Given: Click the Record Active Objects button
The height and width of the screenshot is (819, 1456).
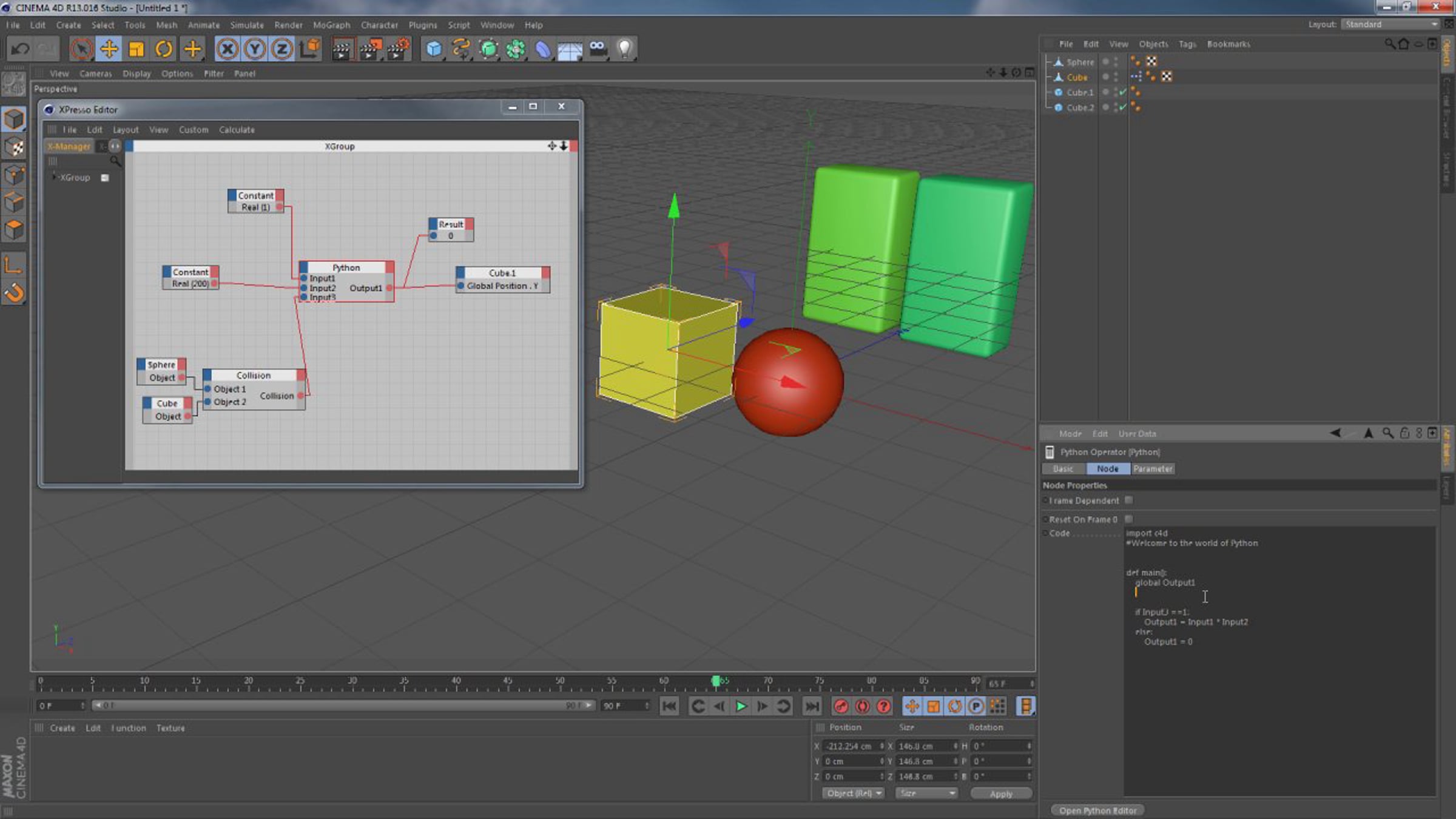Looking at the screenshot, I should click(x=841, y=706).
